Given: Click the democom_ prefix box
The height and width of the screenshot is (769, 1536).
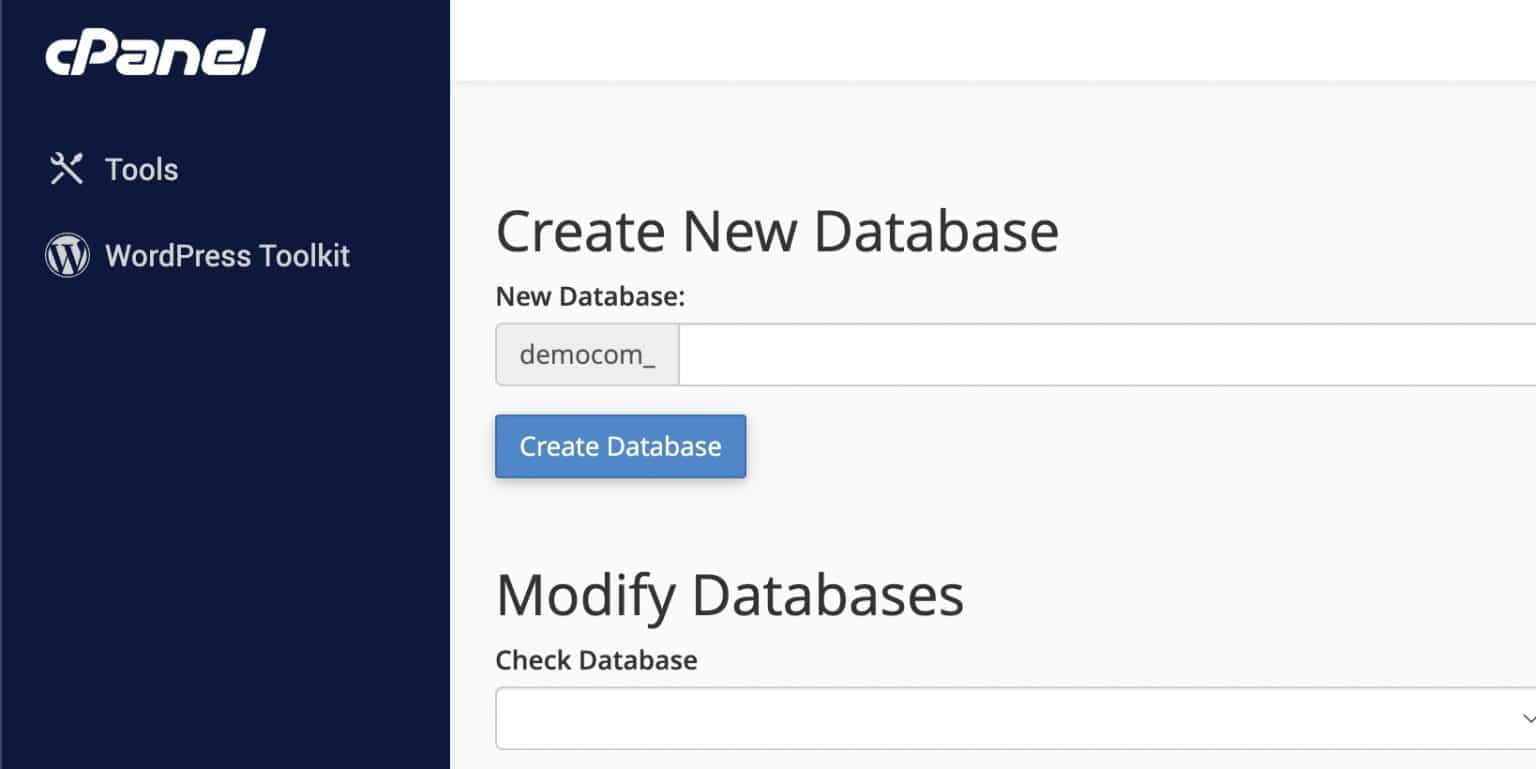Looking at the screenshot, I should (586, 354).
